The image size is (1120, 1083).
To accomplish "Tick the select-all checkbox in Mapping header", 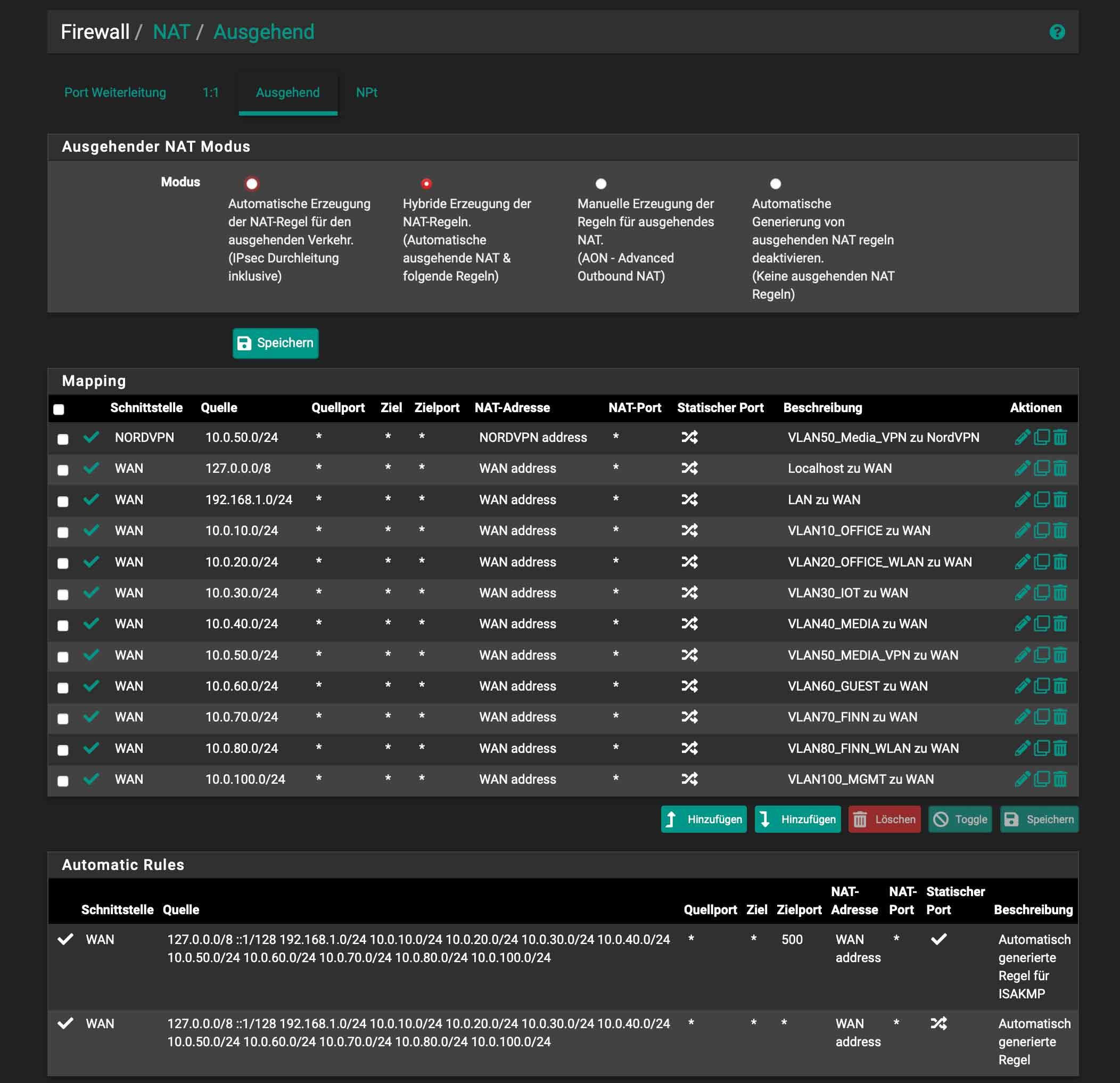I will (x=59, y=409).
